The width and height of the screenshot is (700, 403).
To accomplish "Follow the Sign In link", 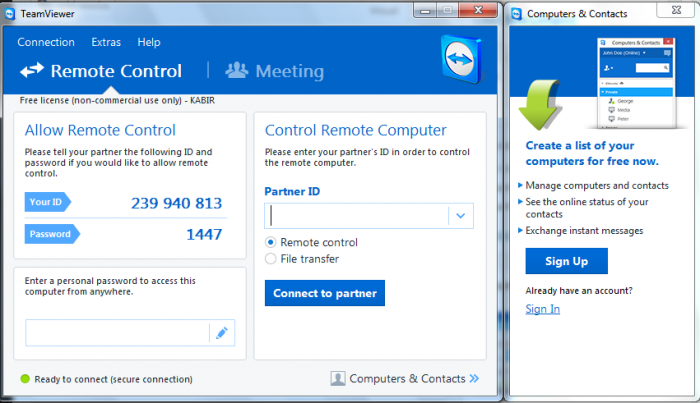I will click(542, 309).
